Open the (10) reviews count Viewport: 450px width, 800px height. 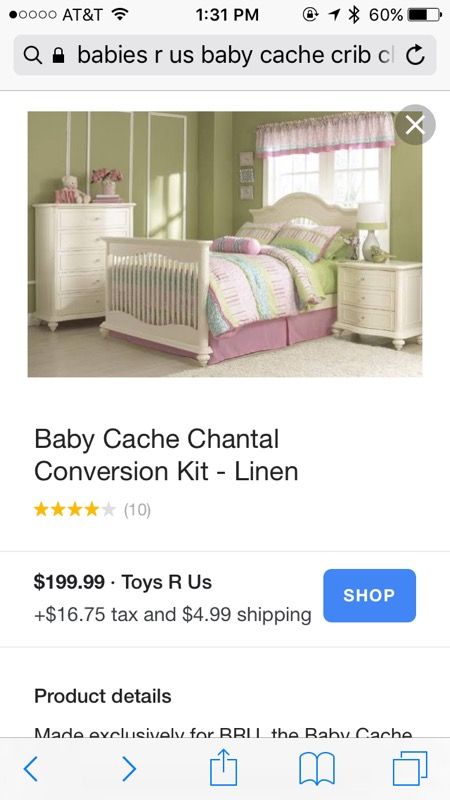click(137, 510)
